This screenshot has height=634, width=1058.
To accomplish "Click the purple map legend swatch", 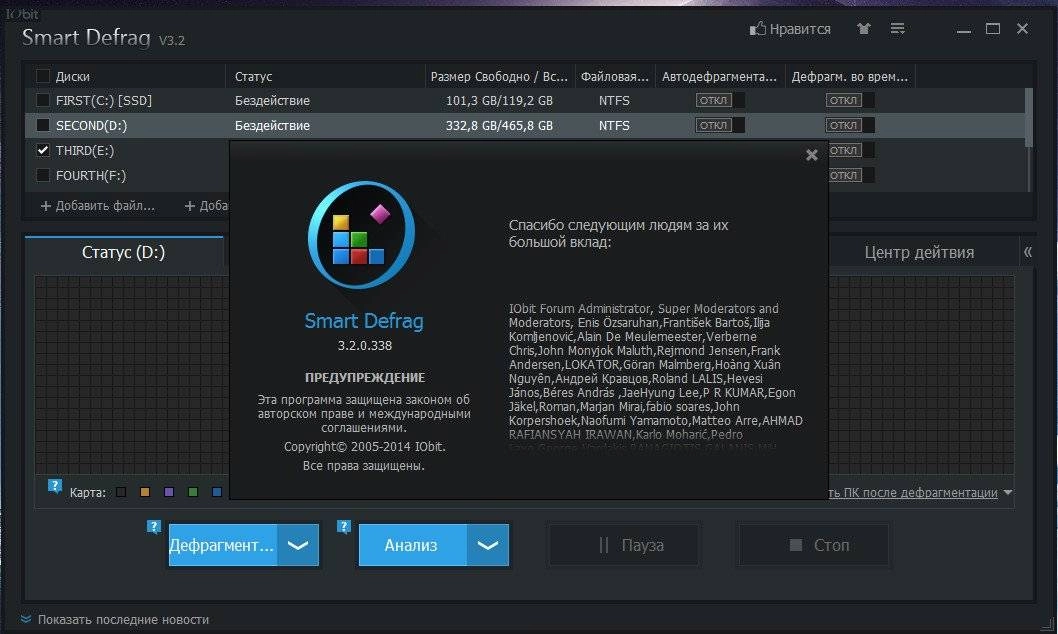I will click(169, 492).
